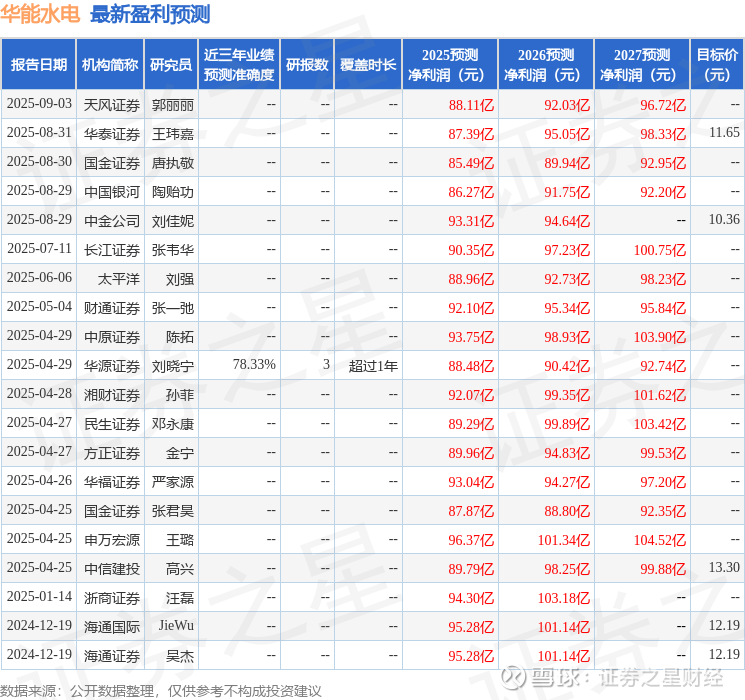Click the 2027预测净利润 column header
Image resolution: width=745 pixels, height=700 pixels.
click(642, 65)
